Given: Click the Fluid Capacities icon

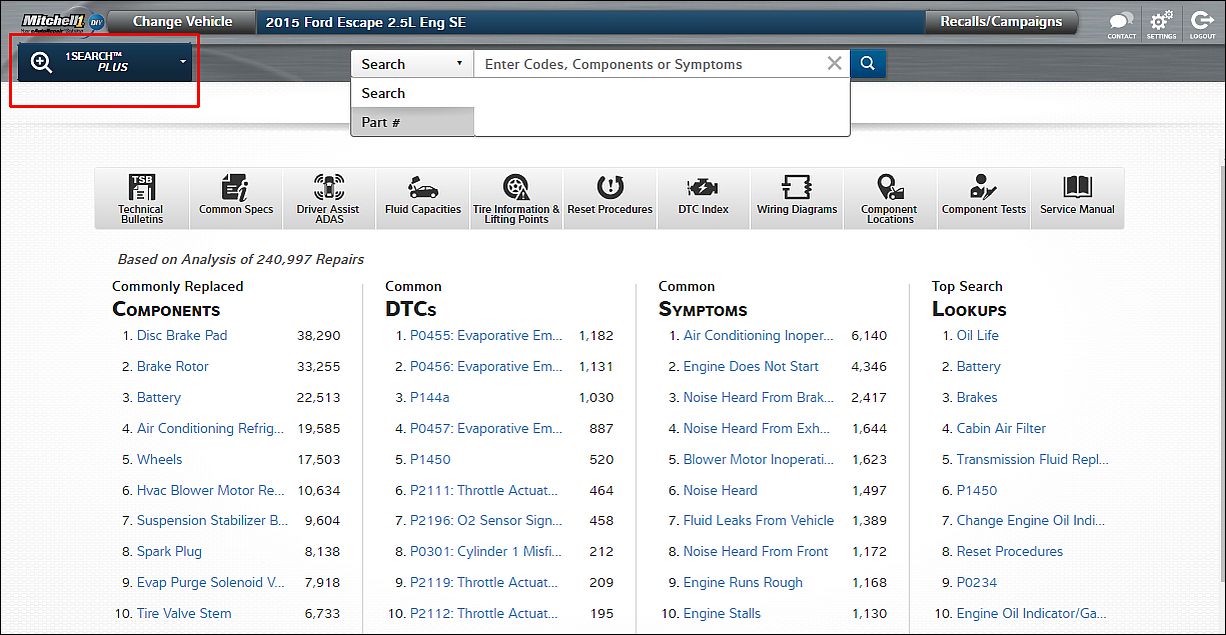Looking at the screenshot, I should pyautogui.click(x=423, y=198).
